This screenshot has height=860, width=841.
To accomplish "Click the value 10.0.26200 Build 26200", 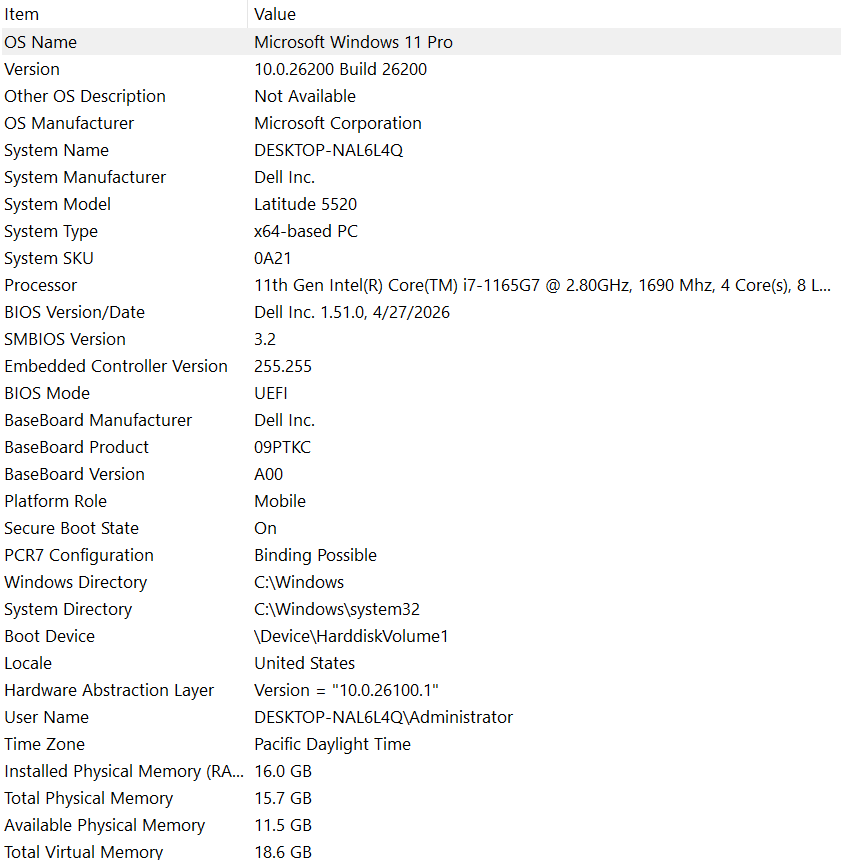I will [340, 69].
